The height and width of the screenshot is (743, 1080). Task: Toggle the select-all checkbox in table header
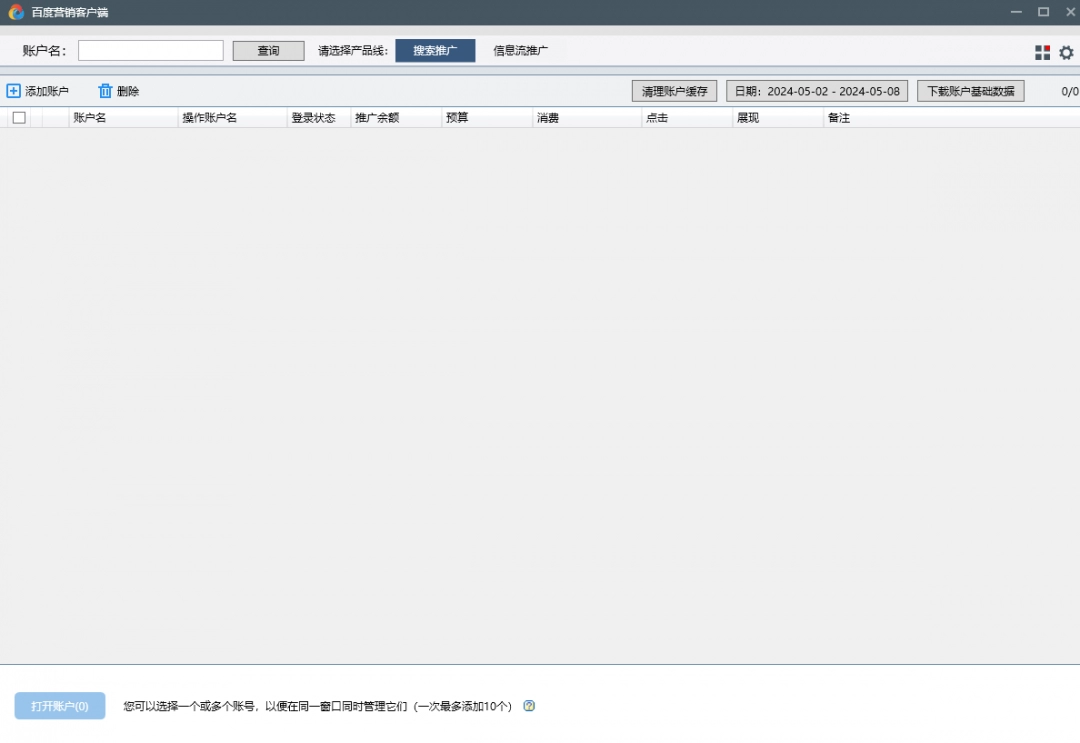(x=18, y=117)
